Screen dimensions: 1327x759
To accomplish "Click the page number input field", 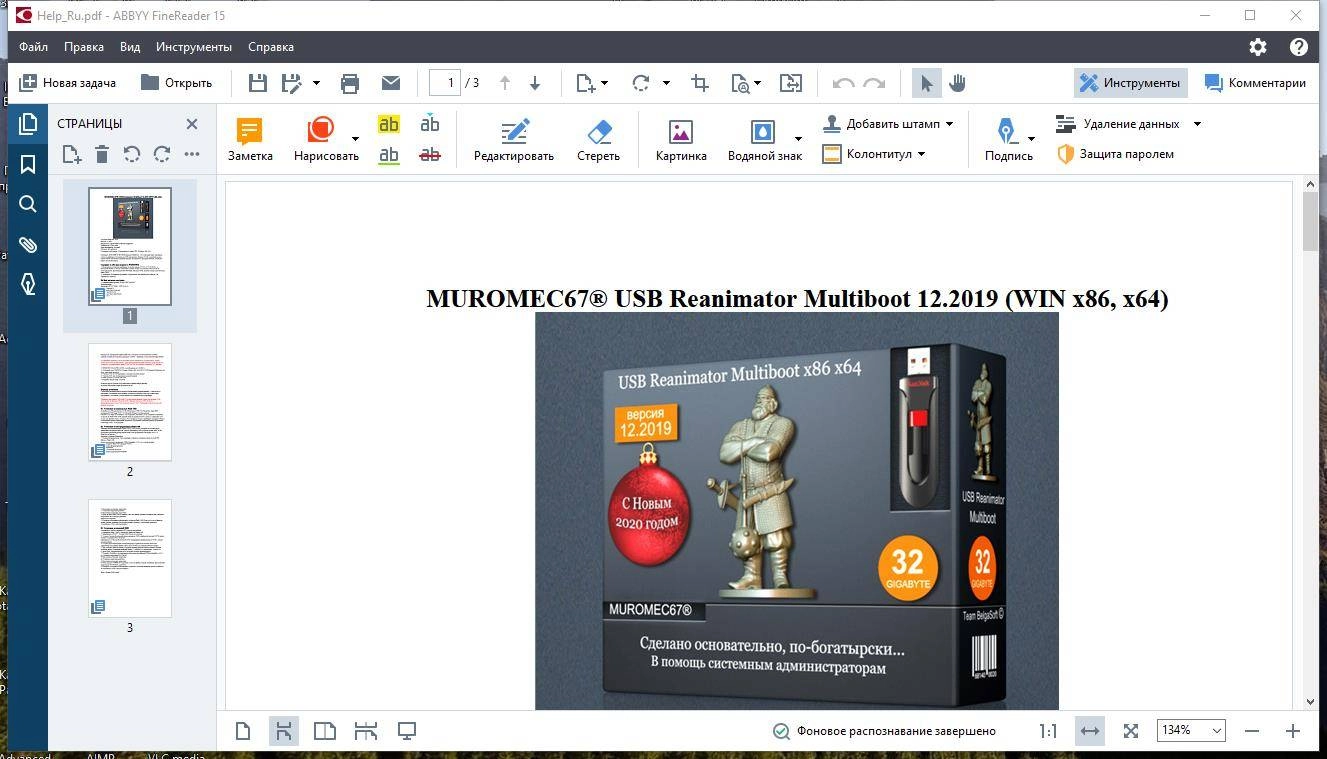I will coord(445,83).
